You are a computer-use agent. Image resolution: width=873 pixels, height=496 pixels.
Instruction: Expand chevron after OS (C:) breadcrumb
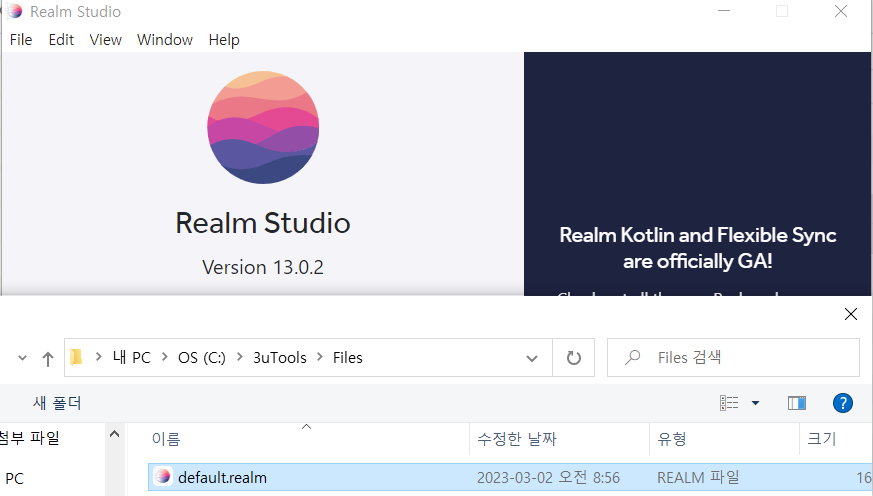pyautogui.click(x=239, y=357)
